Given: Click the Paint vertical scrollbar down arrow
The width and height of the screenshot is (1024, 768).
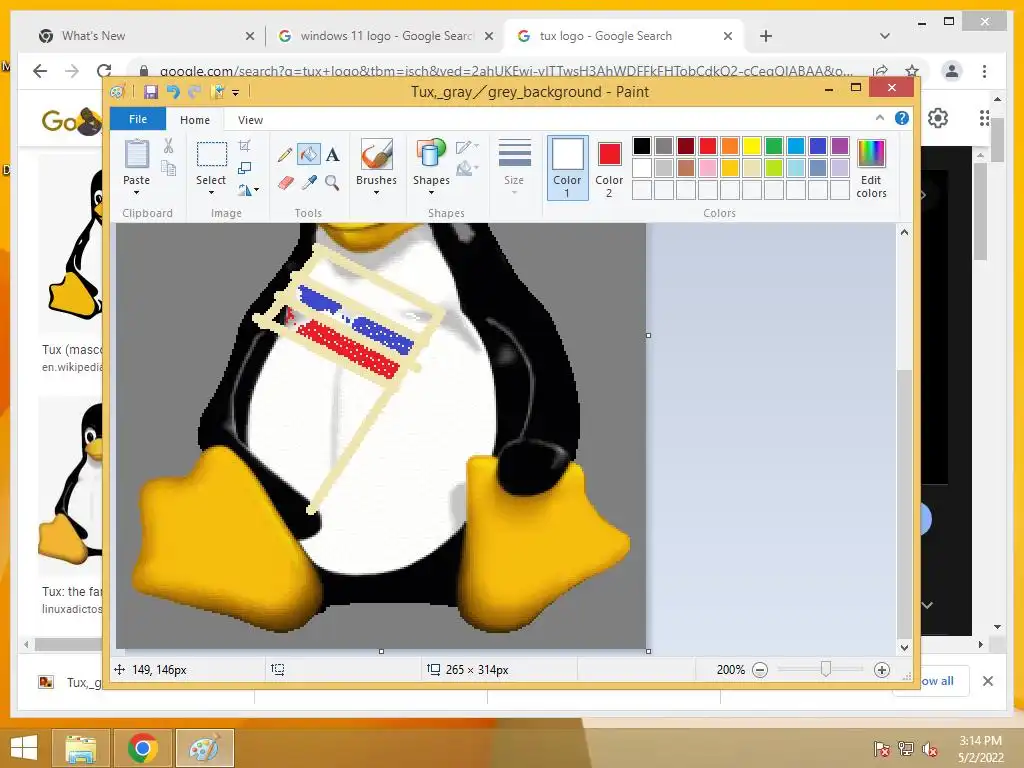Looking at the screenshot, I should coord(904,648).
